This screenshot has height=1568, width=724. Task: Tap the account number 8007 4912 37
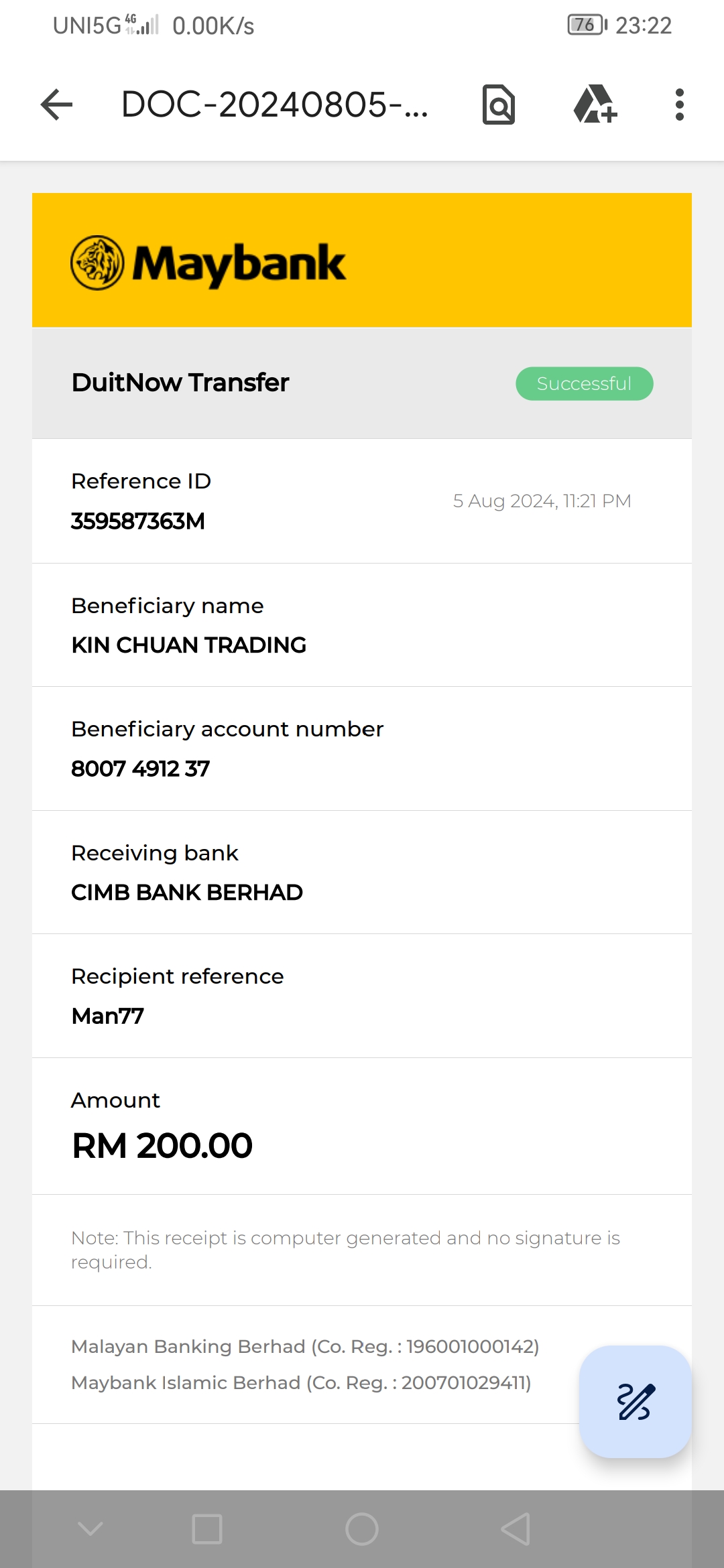pyautogui.click(x=141, y=769)
